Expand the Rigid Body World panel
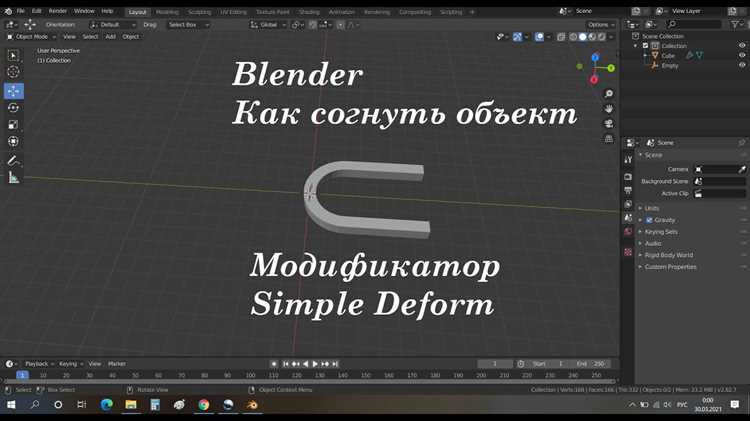 click(669, 255)
